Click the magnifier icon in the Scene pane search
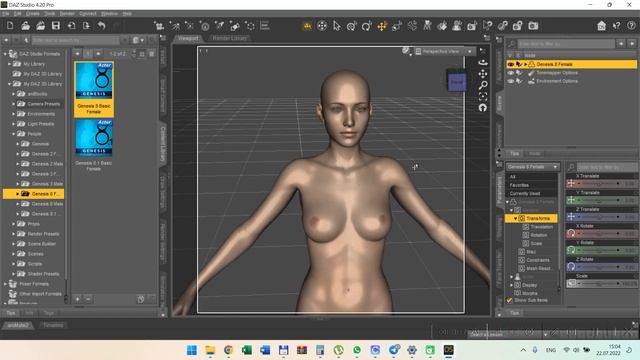This screenshot has height=360, width=640. (511, 43)
